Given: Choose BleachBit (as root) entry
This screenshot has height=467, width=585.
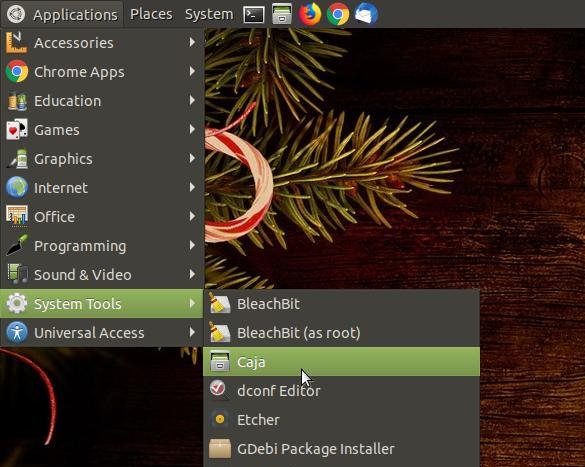Looking at the screenshot, I should click(x=341, y=333).
